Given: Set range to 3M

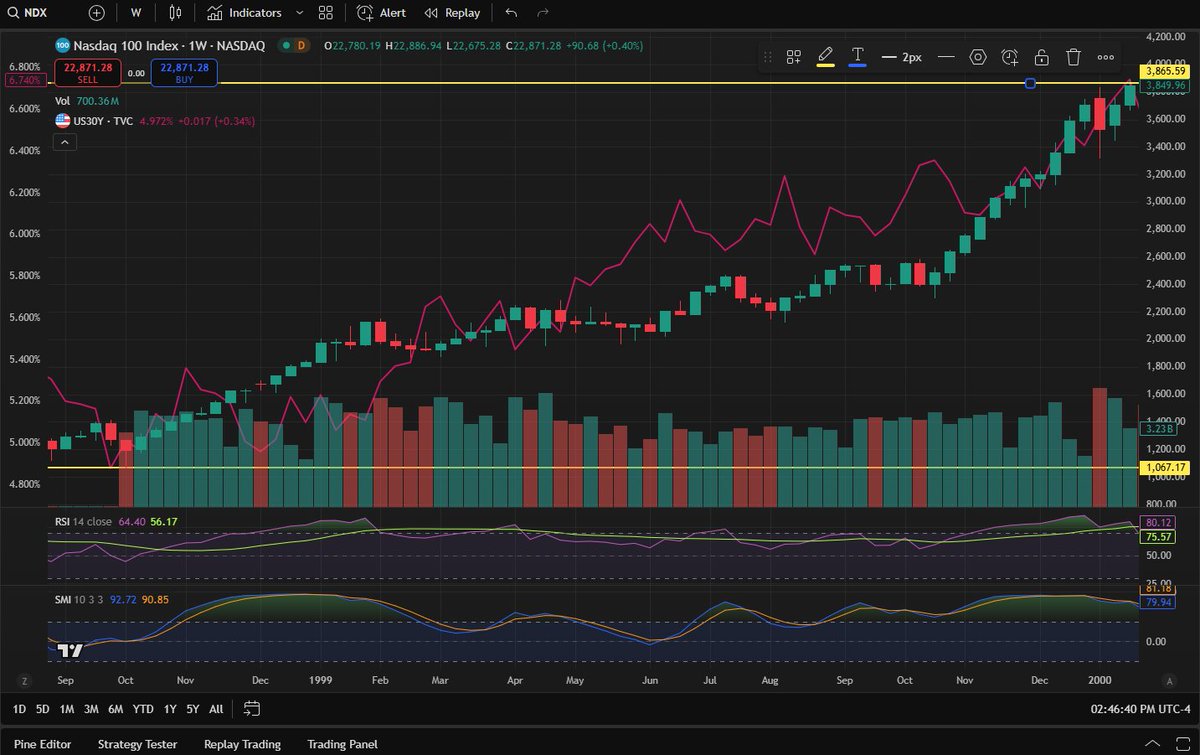Looking at the screenshot, I should (x=91, y=709).
